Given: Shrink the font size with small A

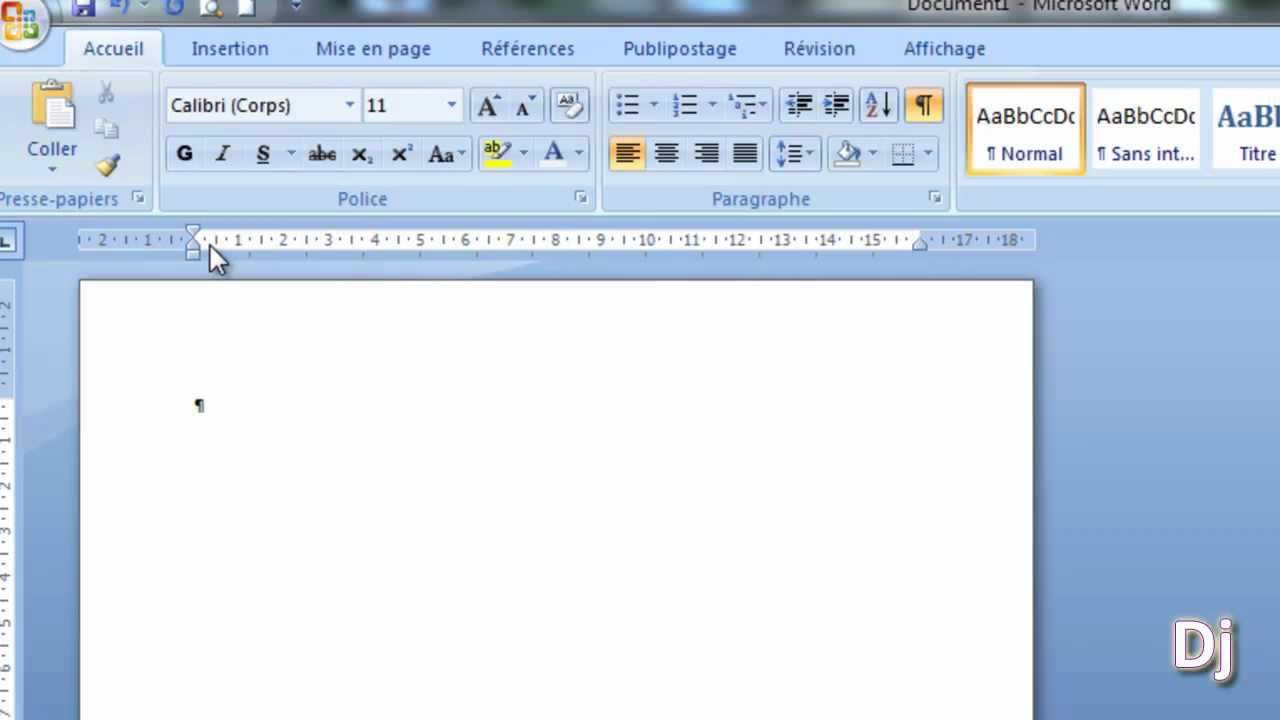Looking at the screenshot, I should coord(526,105).
